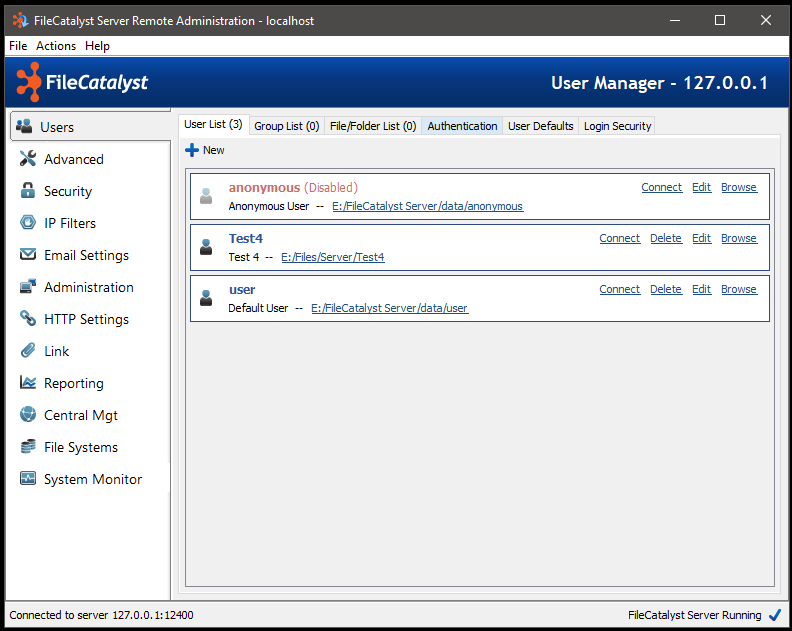Select the System Monitor icon
Image resolution: width=792 pixels, height=631 pixels.
(x=27, y=479)
